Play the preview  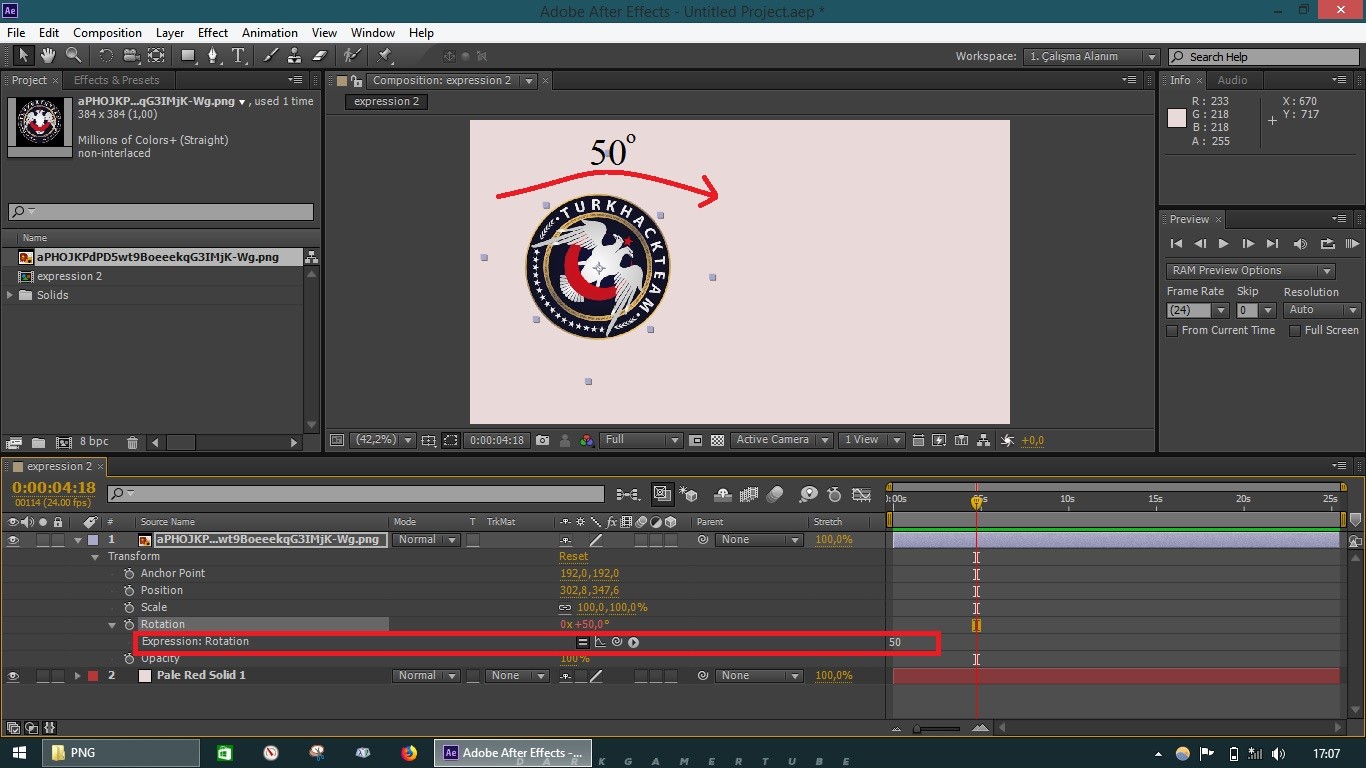pos(1223,244)
